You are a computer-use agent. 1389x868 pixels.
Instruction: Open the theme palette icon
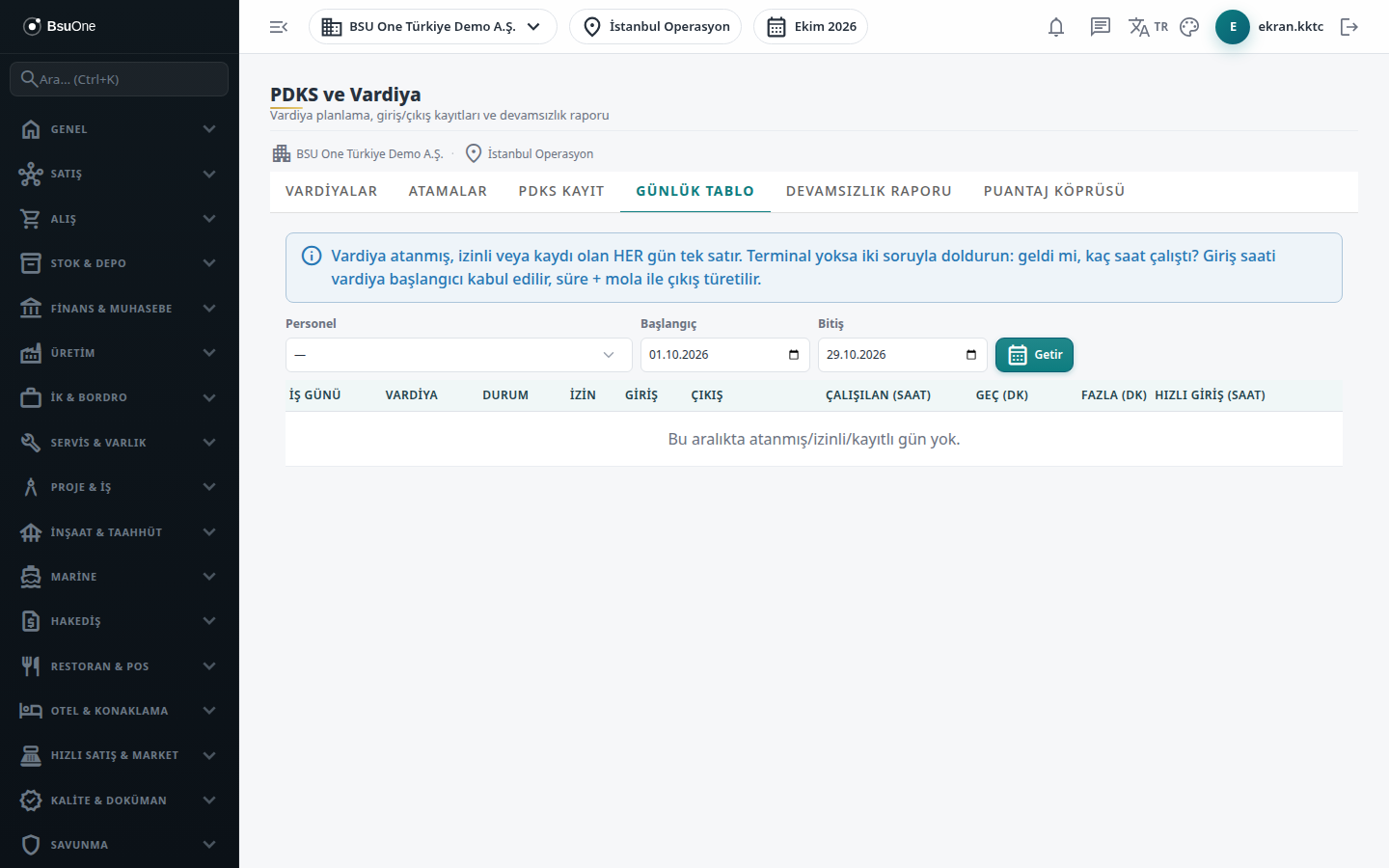click(x=1189, y=27)
